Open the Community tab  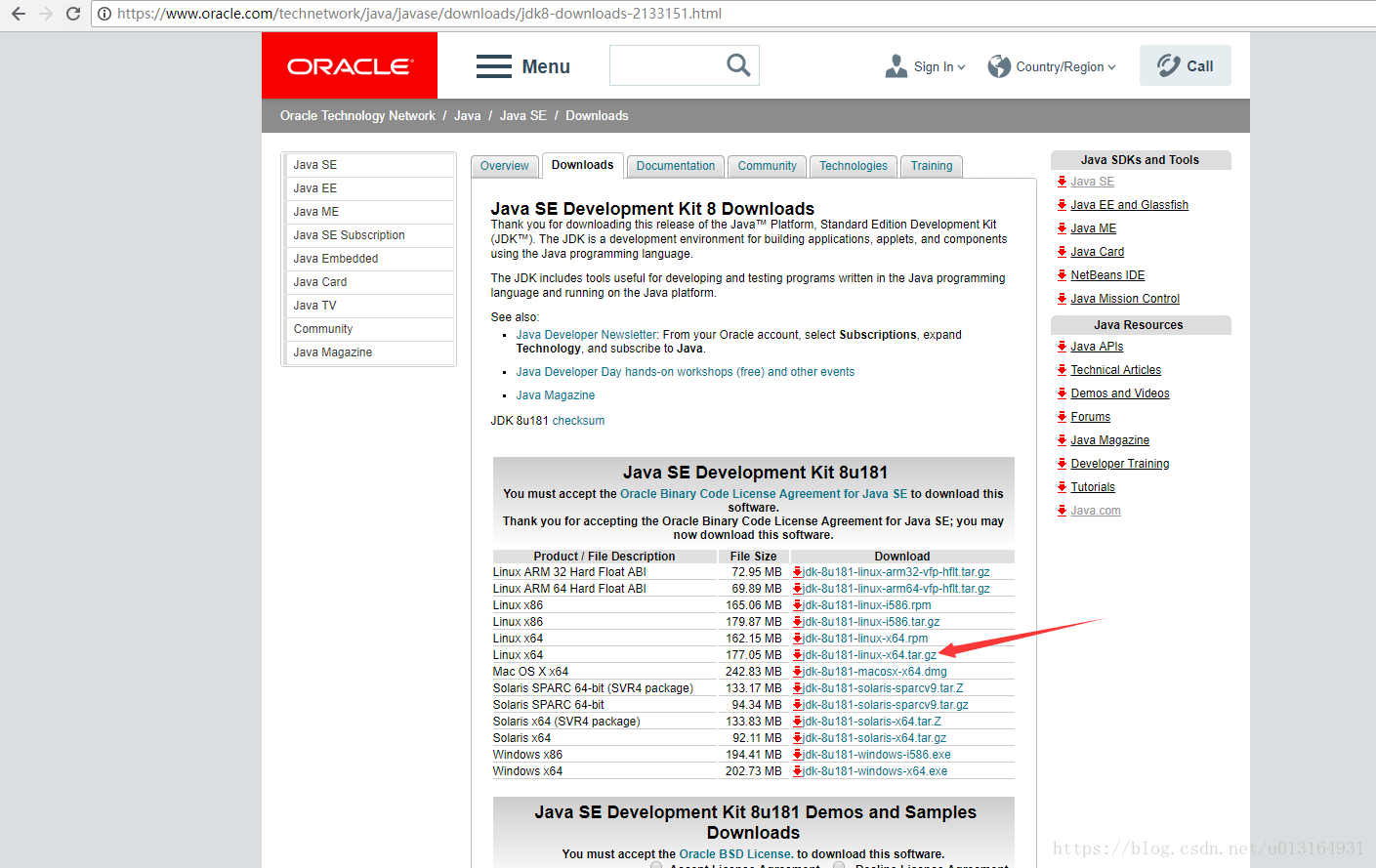click(x=767, y=166)
